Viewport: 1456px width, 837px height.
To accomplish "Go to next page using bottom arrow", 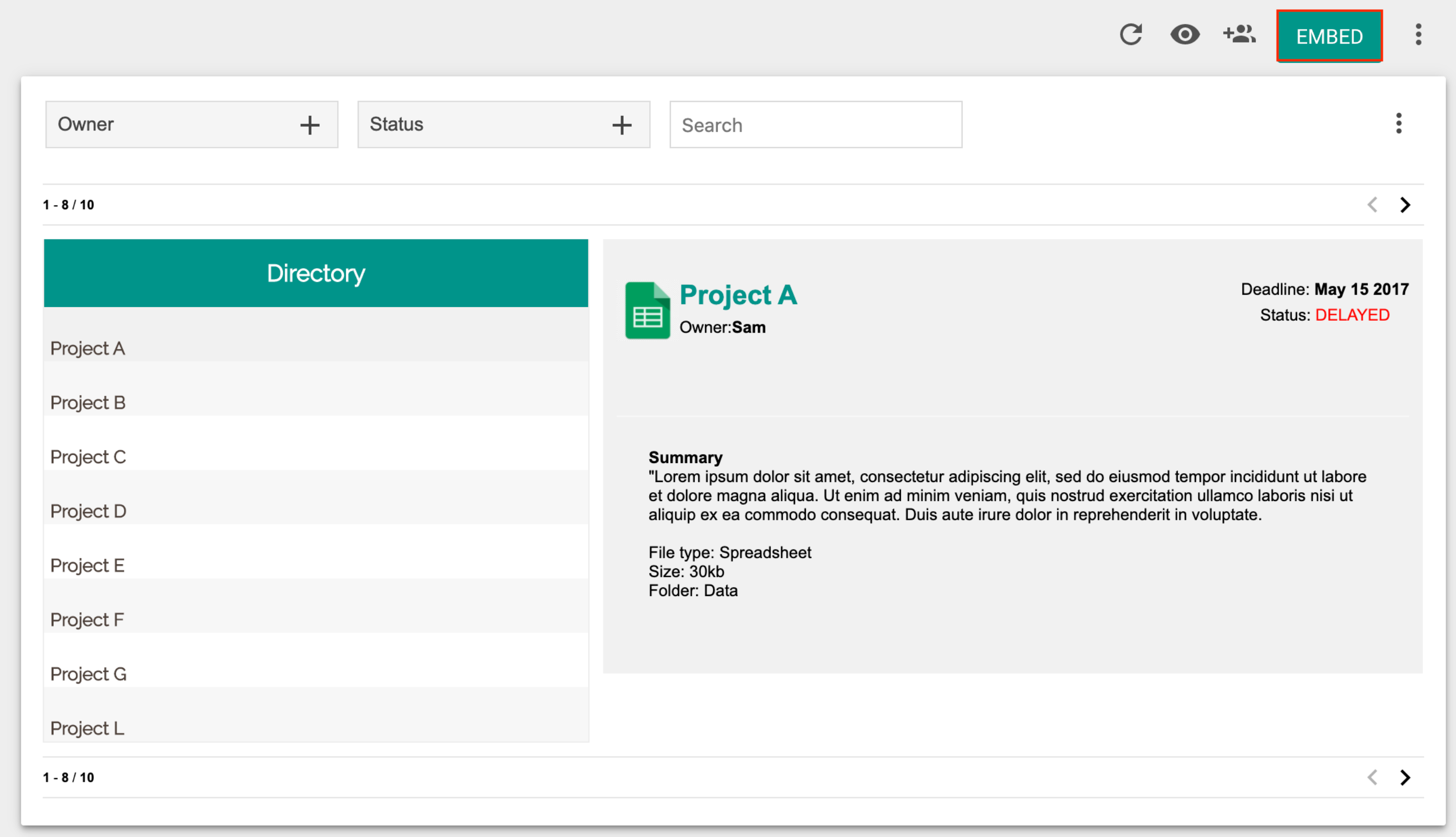I will [1405, 777].
